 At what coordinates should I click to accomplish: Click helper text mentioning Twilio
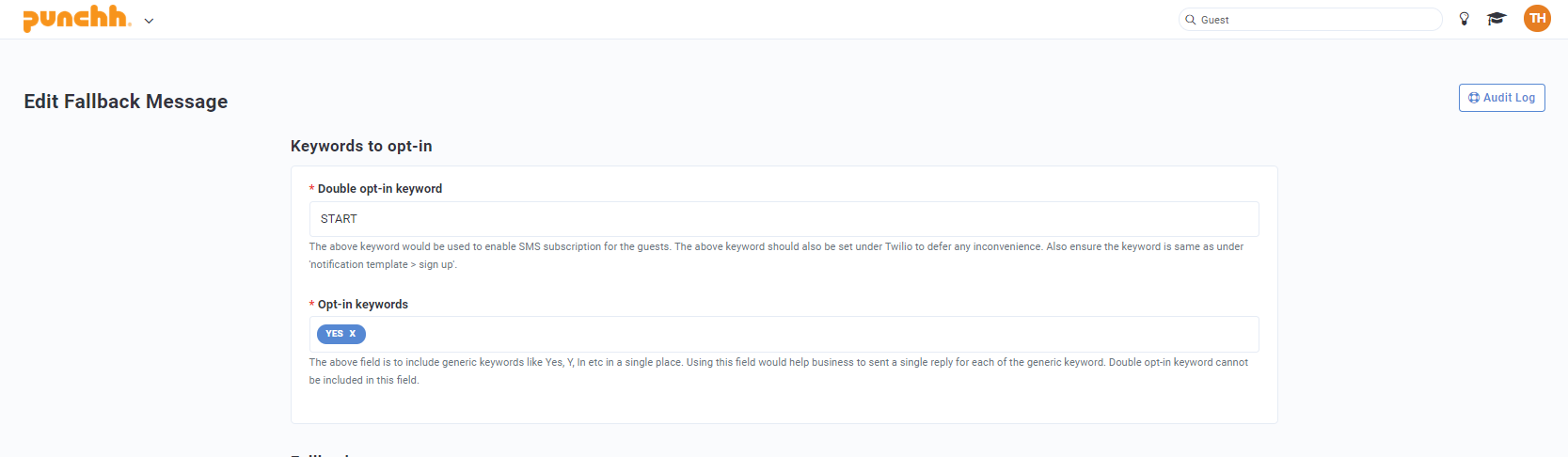[777, 256]
